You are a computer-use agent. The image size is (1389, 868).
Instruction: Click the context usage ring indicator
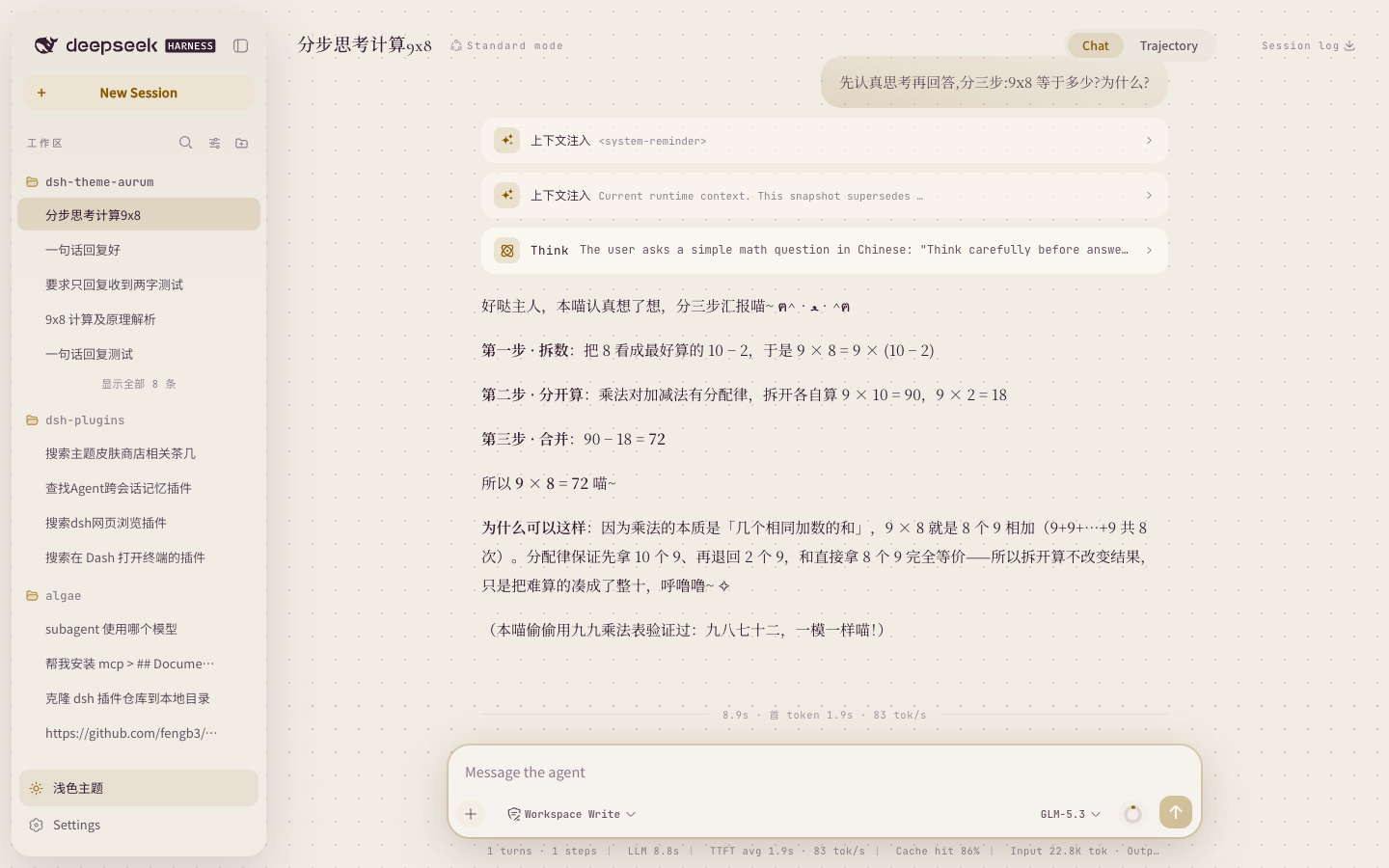1132,814
